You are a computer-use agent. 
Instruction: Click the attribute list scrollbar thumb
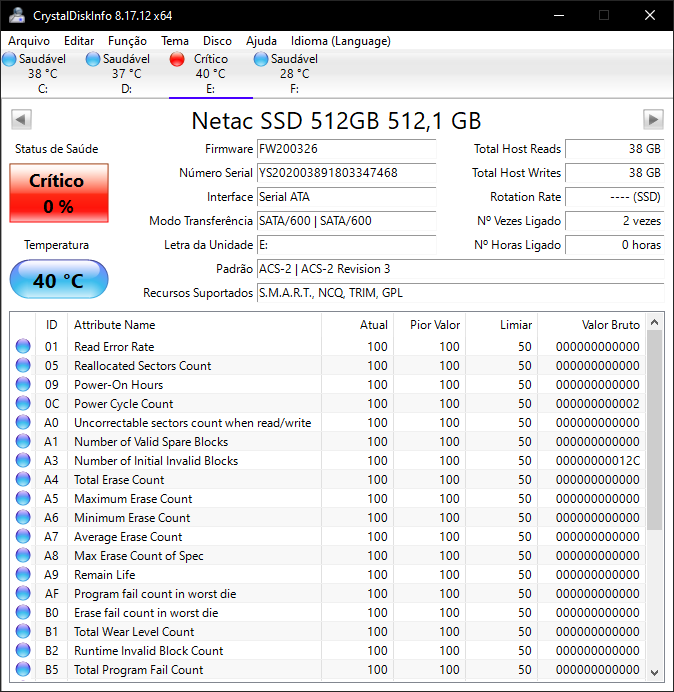pyautogui.click(x=655, y=430)
